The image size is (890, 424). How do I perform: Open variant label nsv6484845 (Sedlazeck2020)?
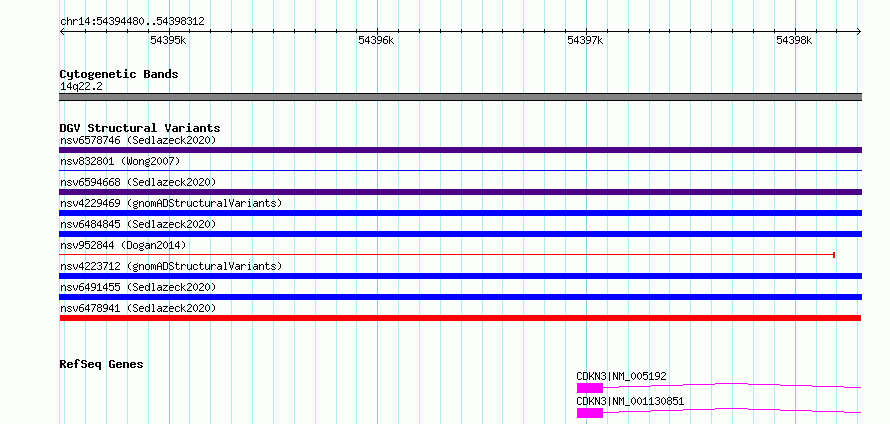(138, 224)
